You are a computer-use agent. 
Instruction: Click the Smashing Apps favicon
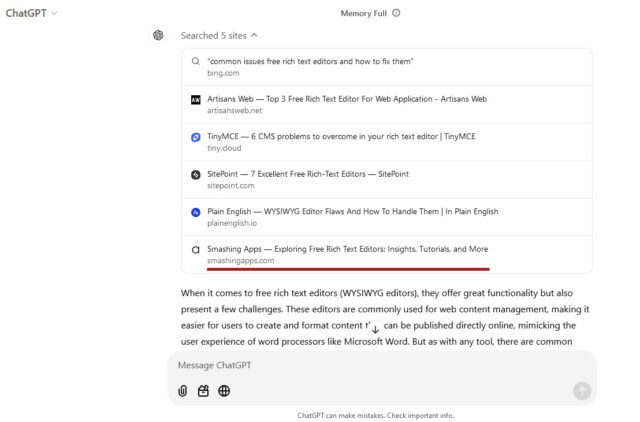pos(196,250)
